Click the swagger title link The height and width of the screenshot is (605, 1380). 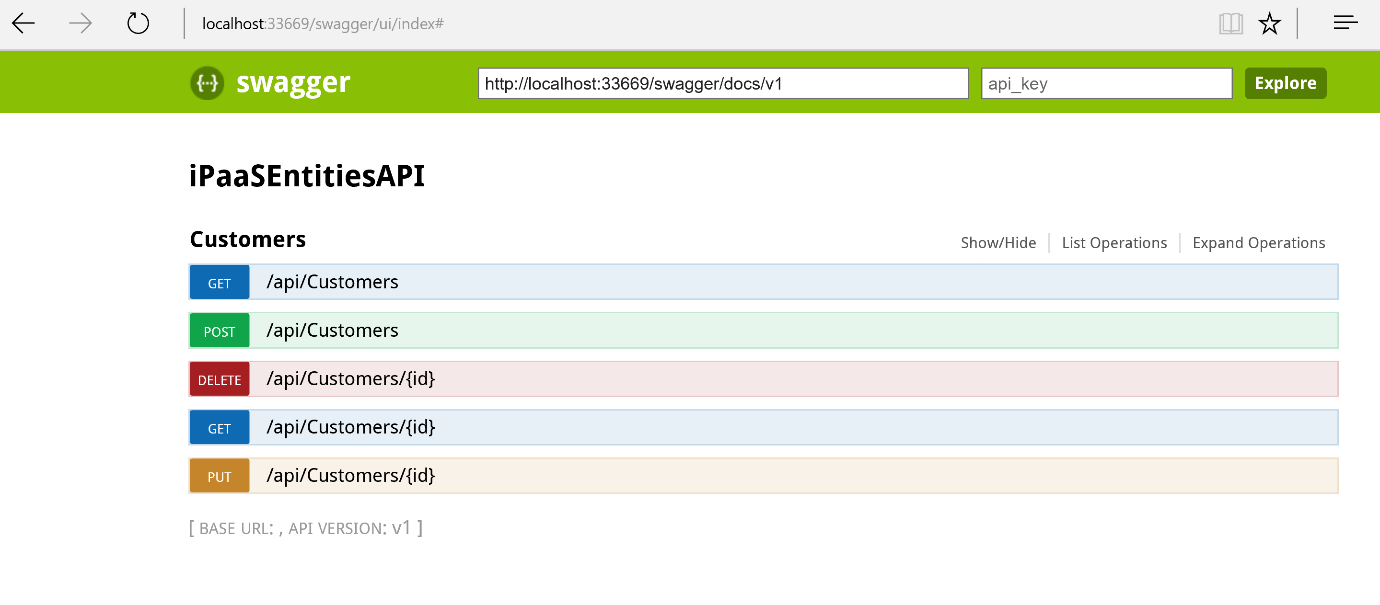(293, 82)
